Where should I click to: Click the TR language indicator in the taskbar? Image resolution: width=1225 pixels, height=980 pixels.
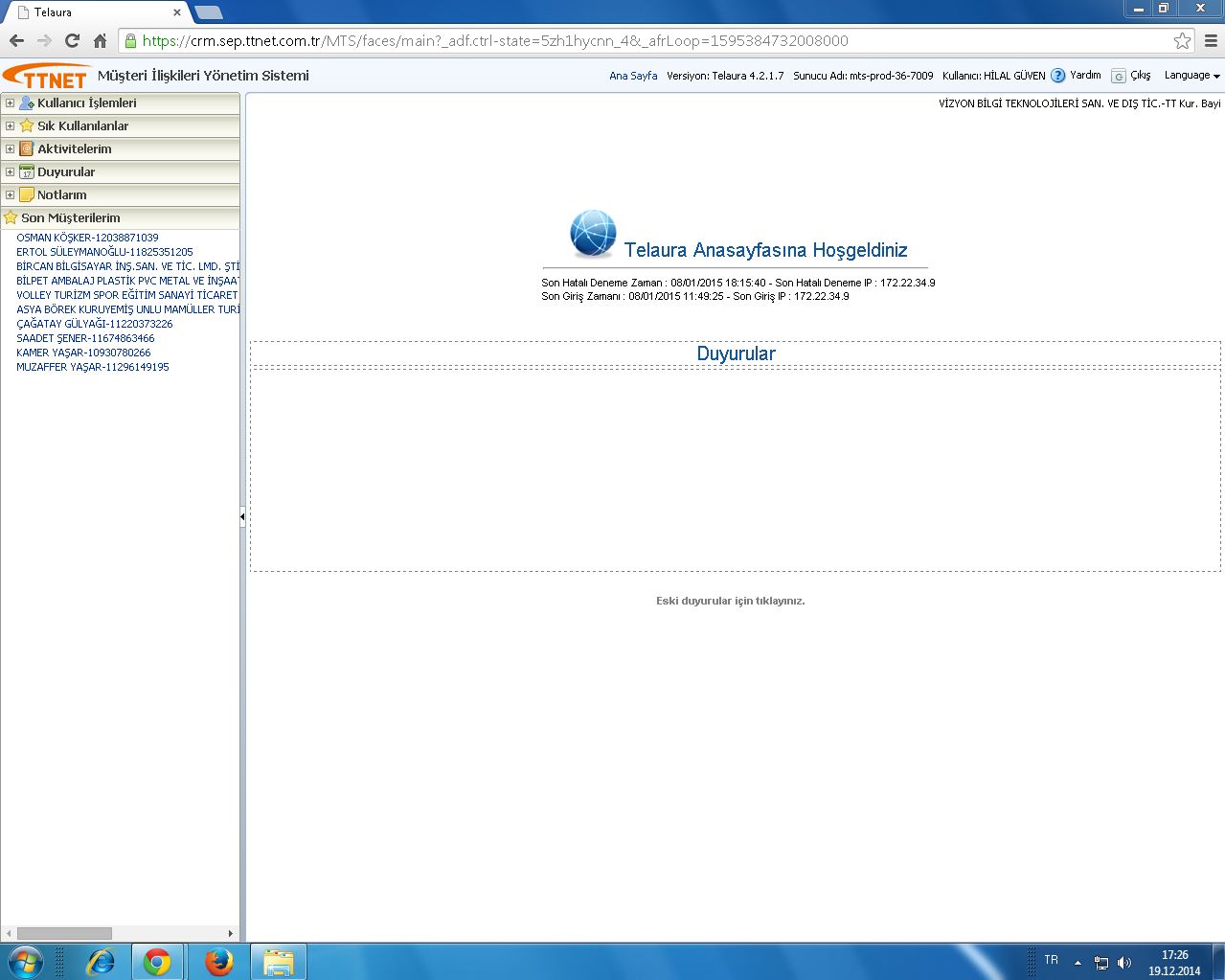pyautogui.click(x=1052, y=960)
